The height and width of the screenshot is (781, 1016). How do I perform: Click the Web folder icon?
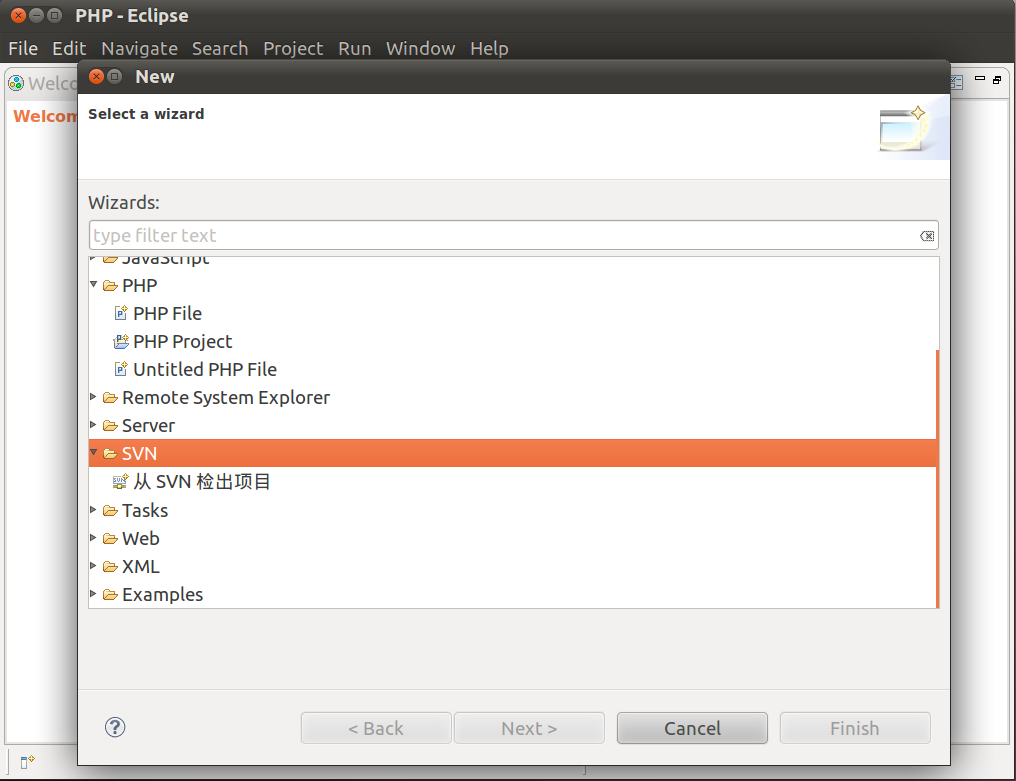pyautogui.click(x=110, y=539)
